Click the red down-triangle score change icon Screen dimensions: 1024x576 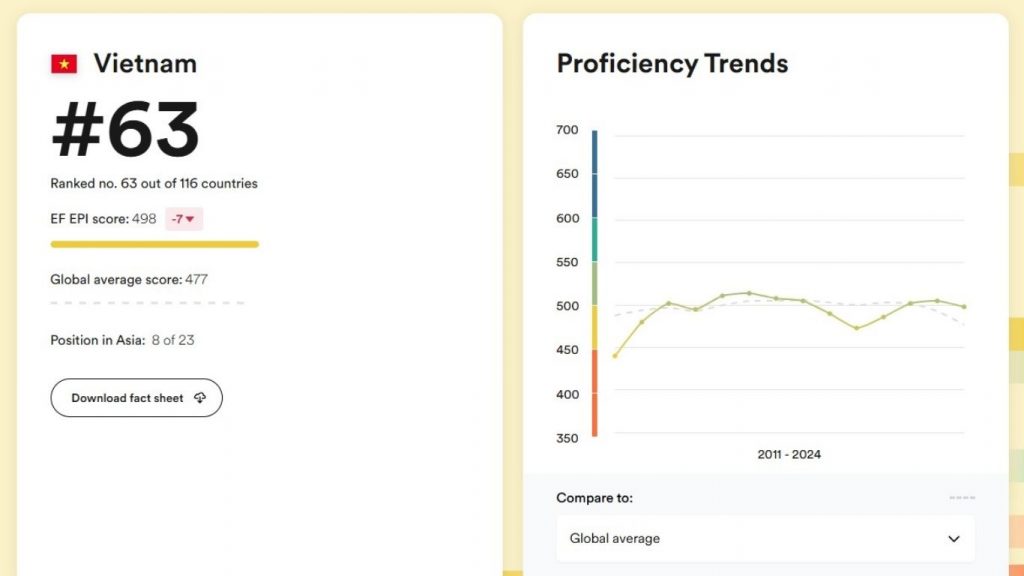pos(190,219)
